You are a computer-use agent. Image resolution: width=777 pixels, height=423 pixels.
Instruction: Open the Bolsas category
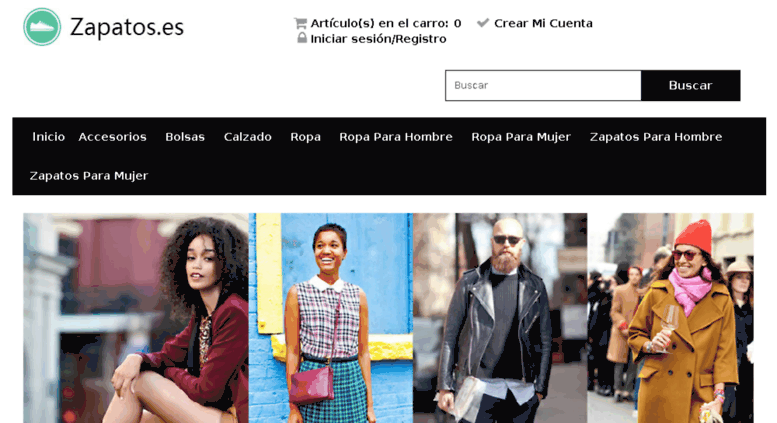pyautogui.click(x=185, y=137)
